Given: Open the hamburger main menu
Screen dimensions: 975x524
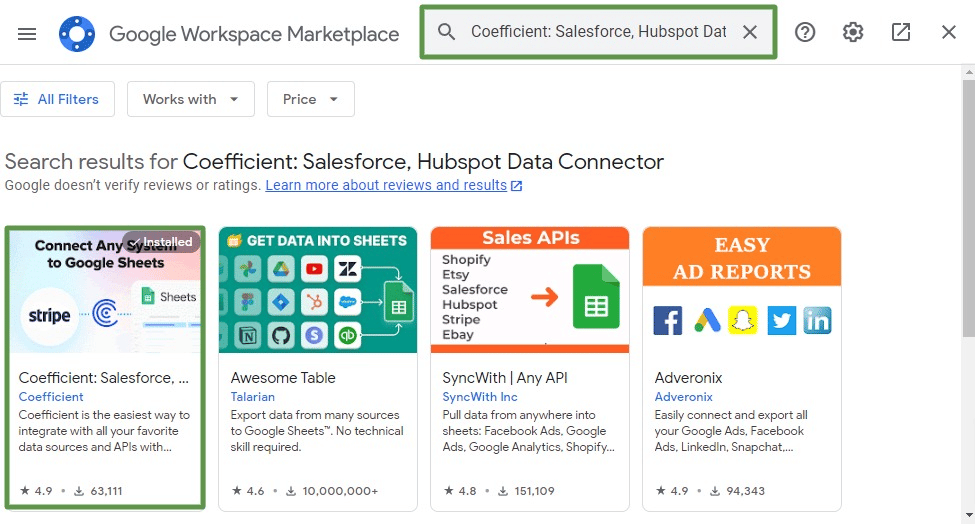Looking at the screenshot, I should pyautogui.click(x=27, y=34).
